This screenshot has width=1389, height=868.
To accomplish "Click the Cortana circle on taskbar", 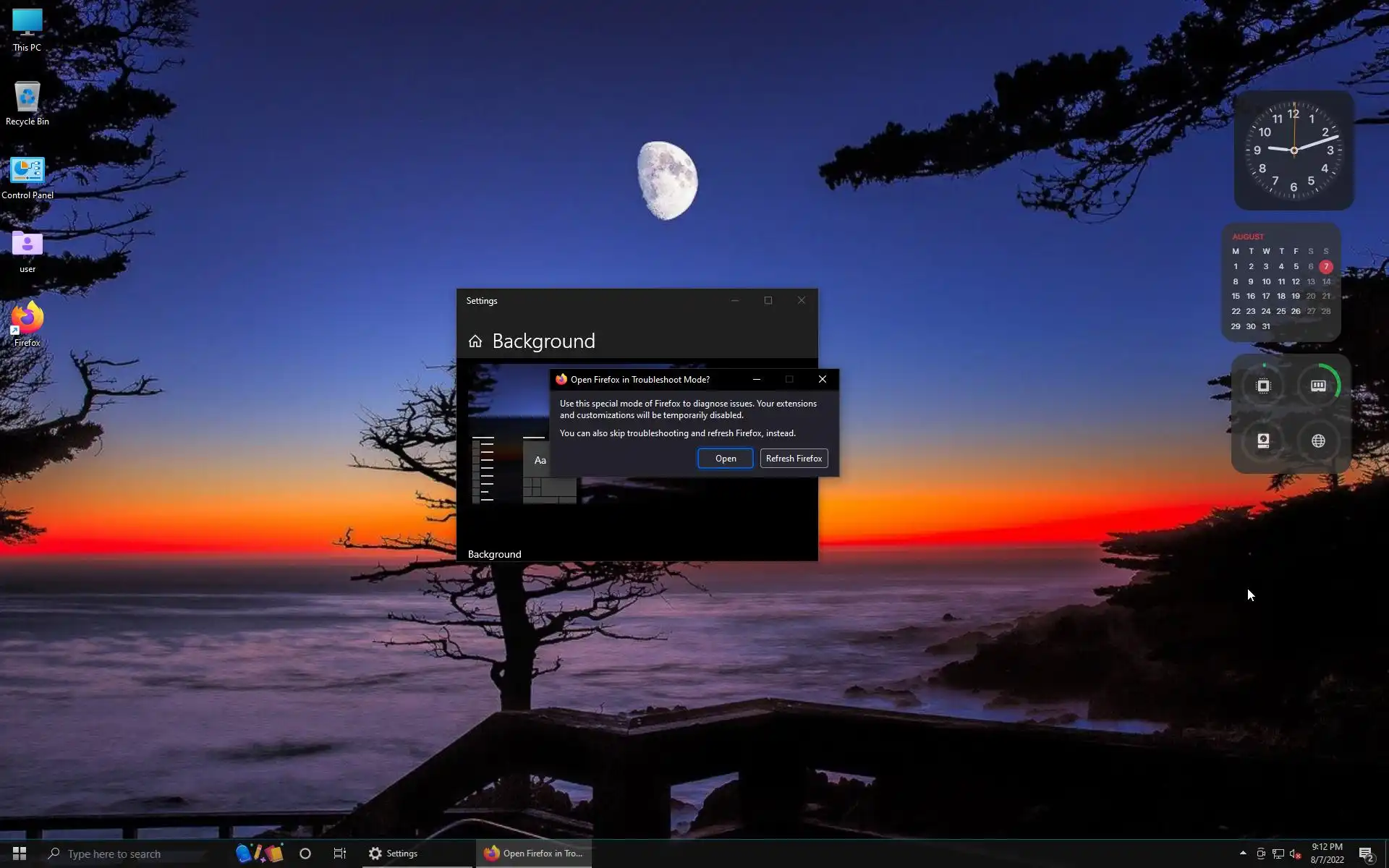I will coord(305,854).
